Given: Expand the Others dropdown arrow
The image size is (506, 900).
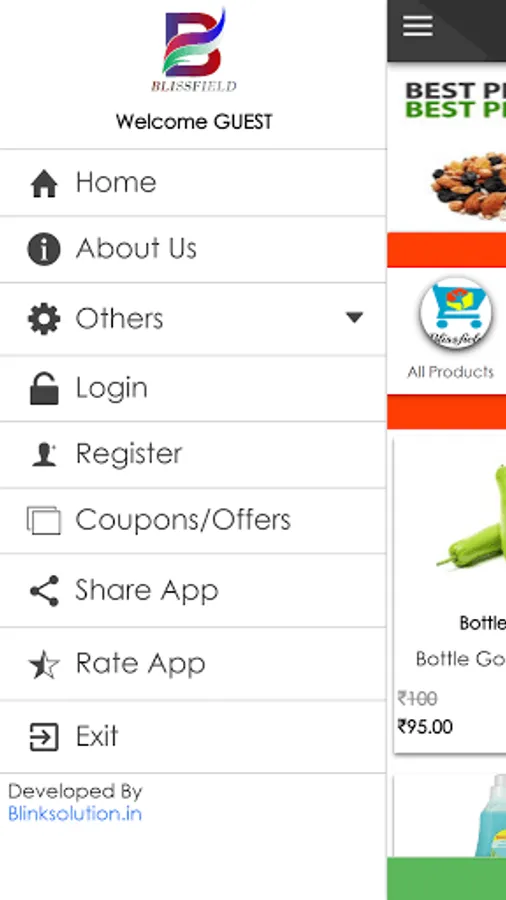Looking at the screenshot, I should (x=355, y=317).
